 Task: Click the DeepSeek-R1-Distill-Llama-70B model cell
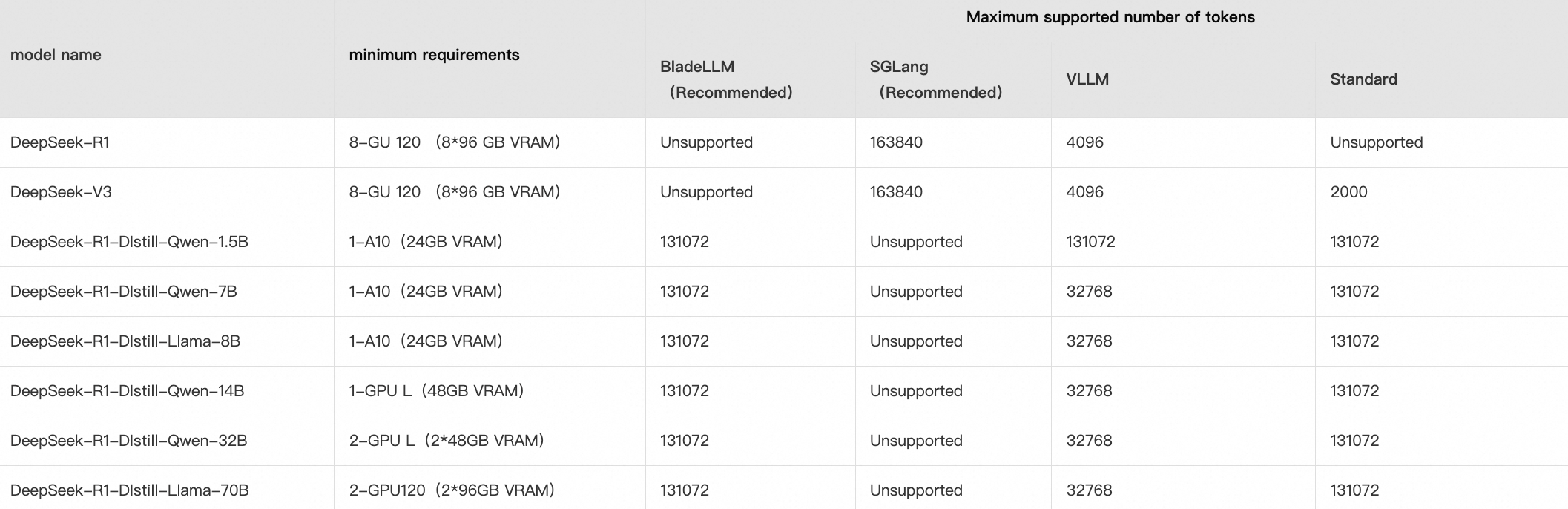tap(130, 490)
